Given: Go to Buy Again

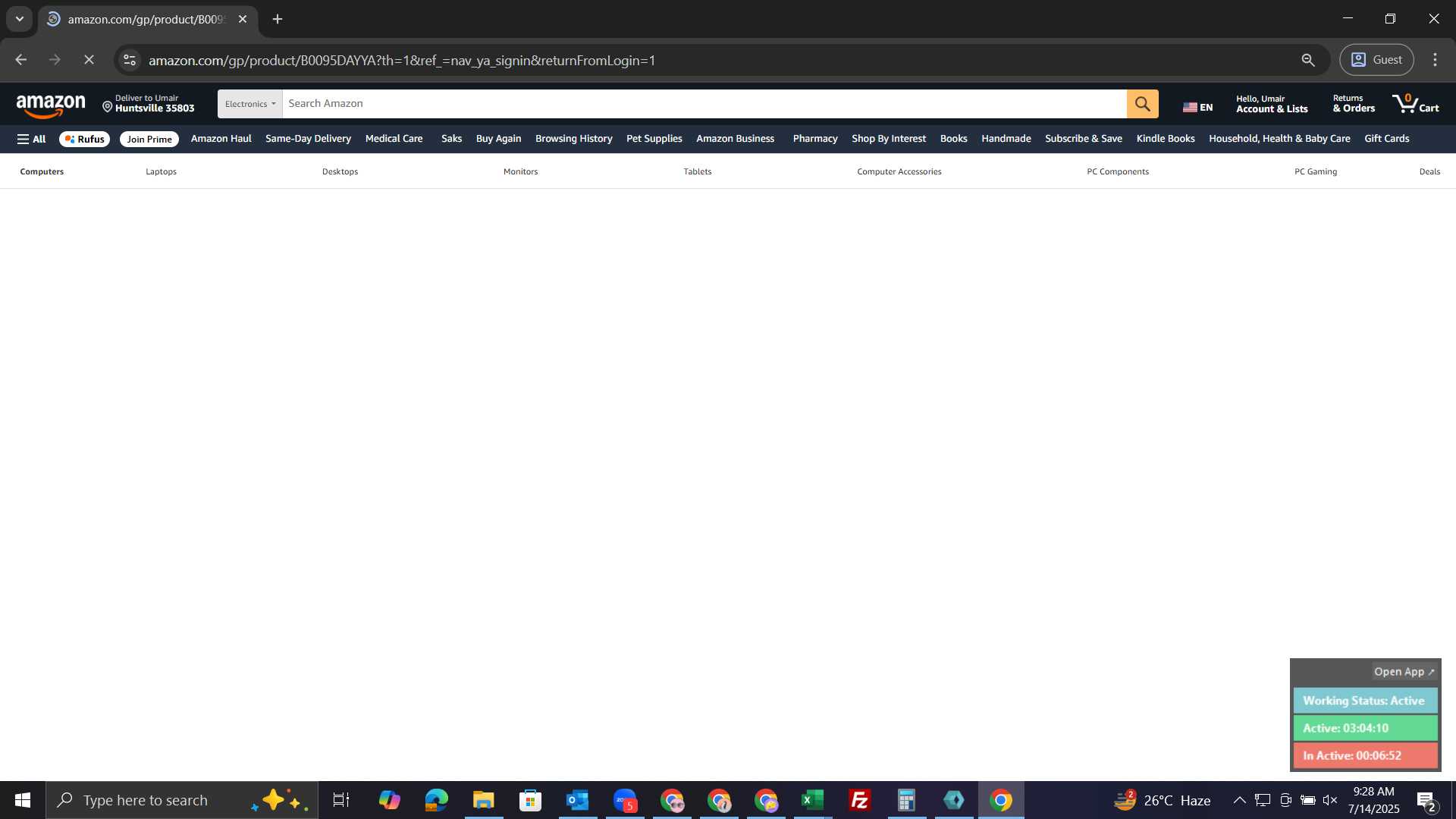Looking at the screenshot, I should (498, 139).
